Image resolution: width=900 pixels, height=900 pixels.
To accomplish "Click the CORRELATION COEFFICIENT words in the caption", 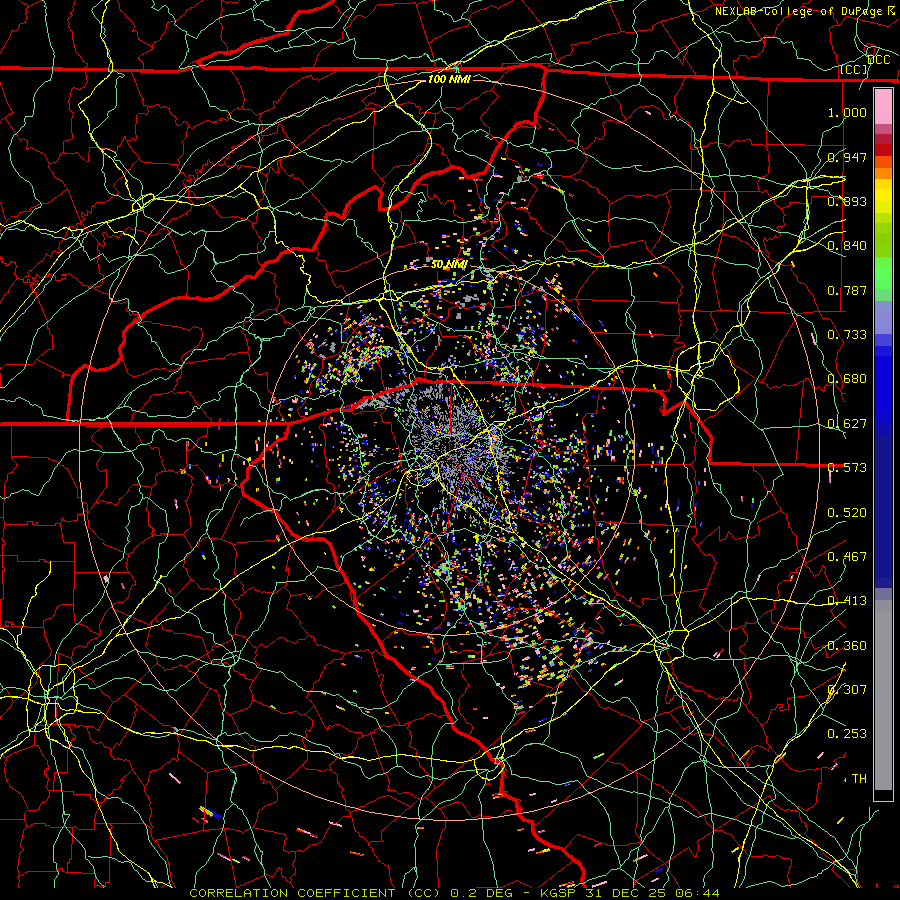I will click(x=292, y=893).
